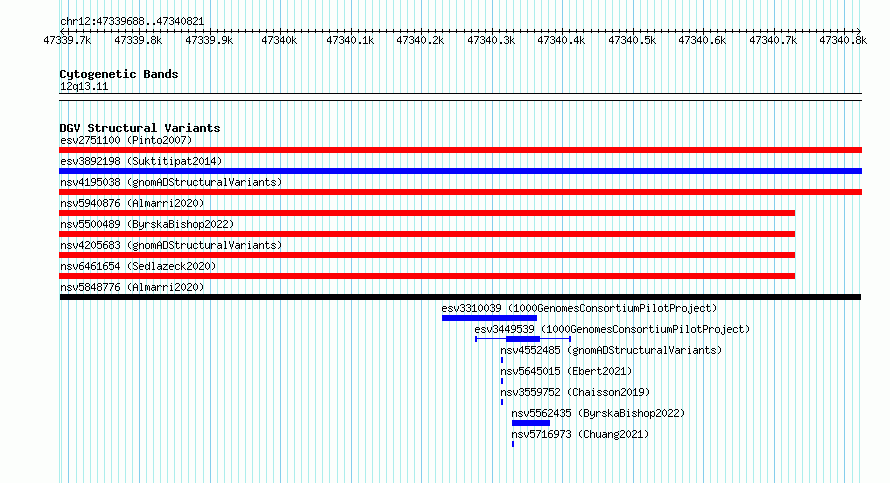Click the red bar under nsv5940876
This screenshot has width=890, height=483.
[x=427, y=213]
